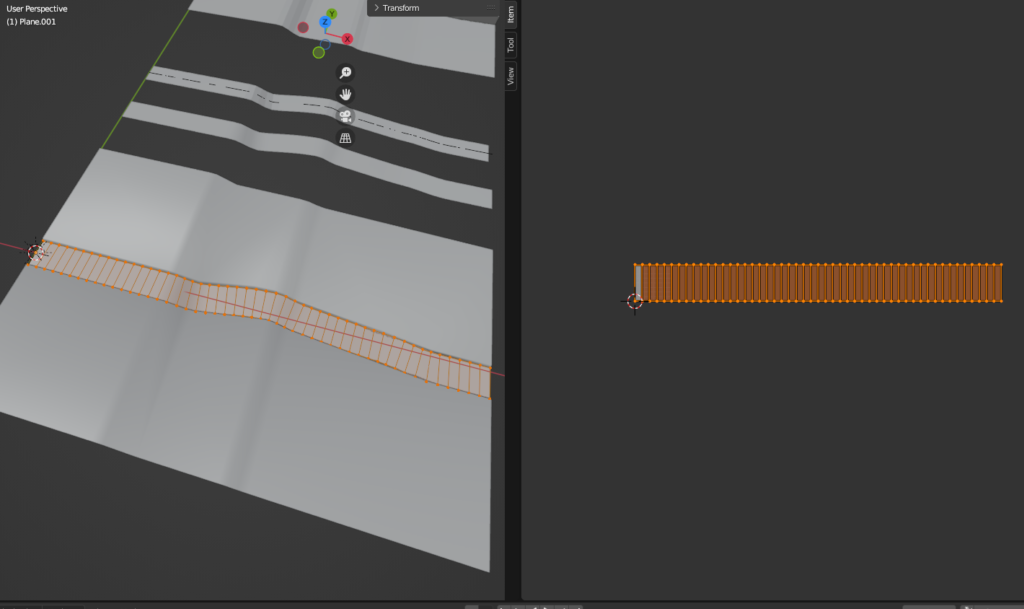
Task: Click the negative X red gizmo circle
Action: (303, 27)
